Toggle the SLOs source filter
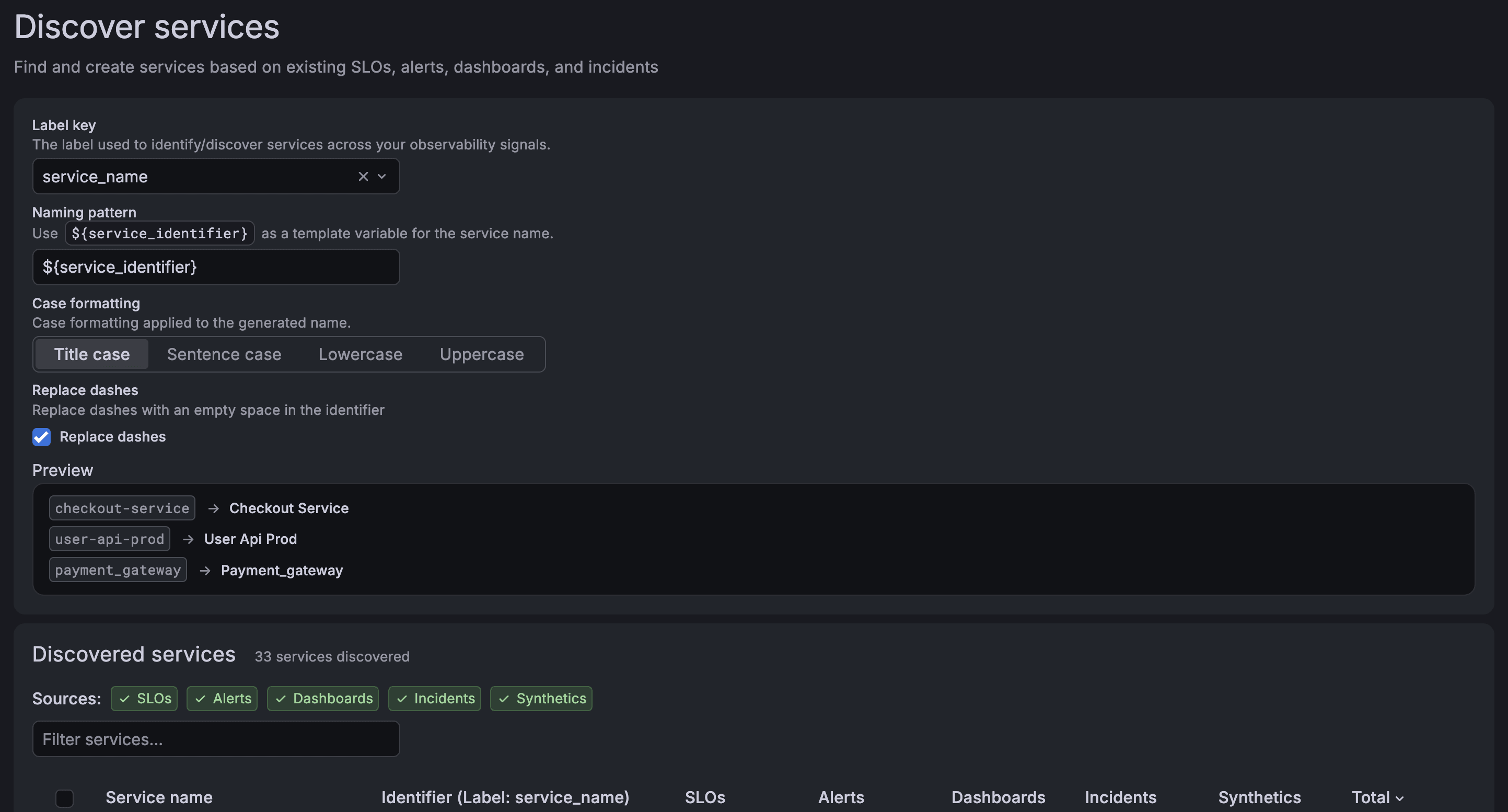 coord(144,699)
